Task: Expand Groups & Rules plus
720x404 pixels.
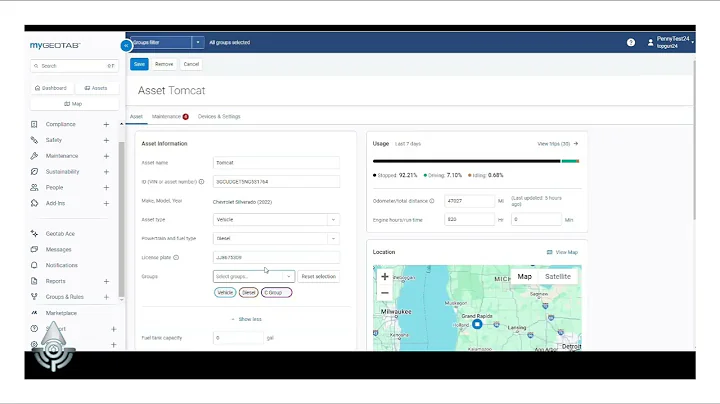Action: [106, 297]
